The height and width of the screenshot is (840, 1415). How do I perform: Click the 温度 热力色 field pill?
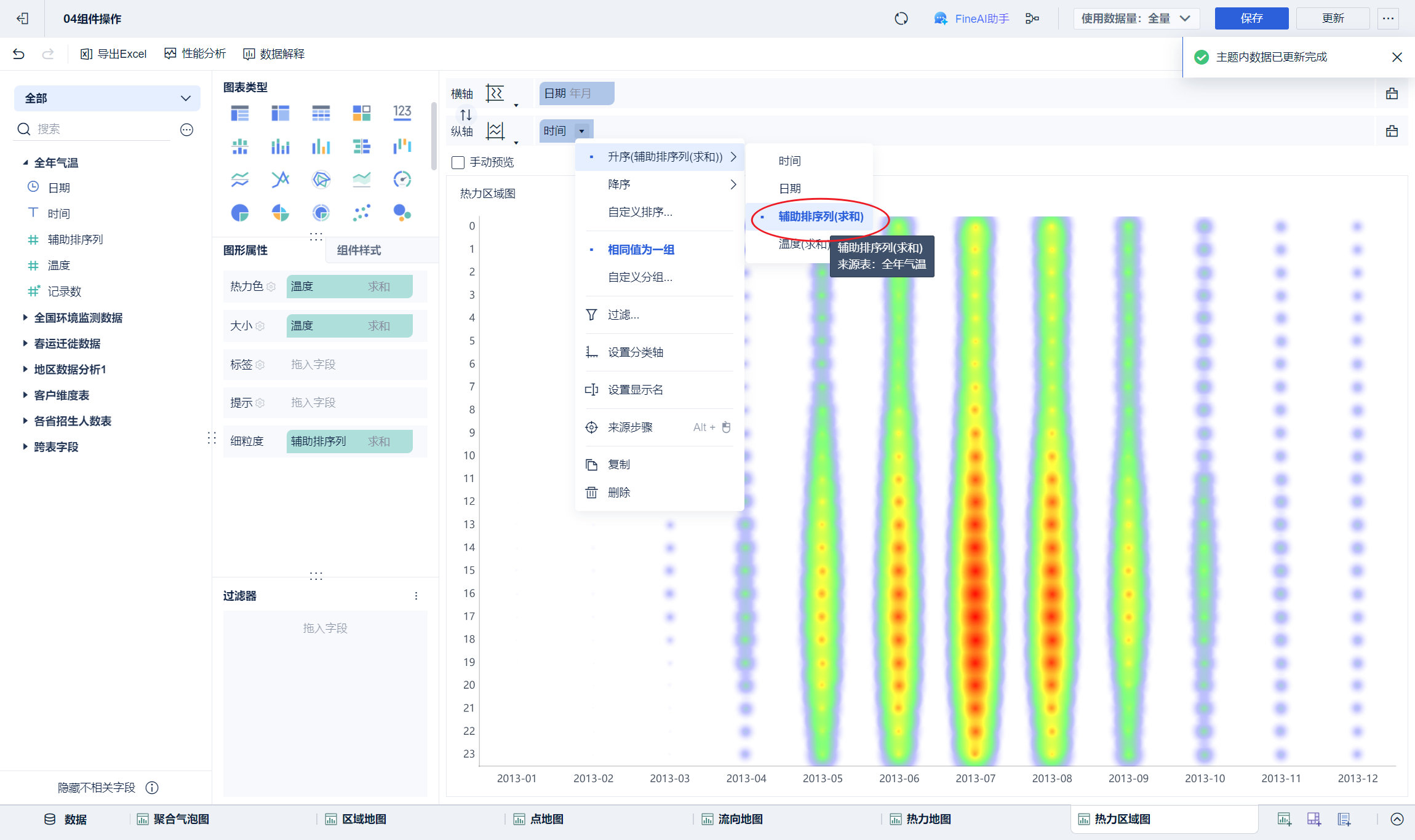click(349, 287)
